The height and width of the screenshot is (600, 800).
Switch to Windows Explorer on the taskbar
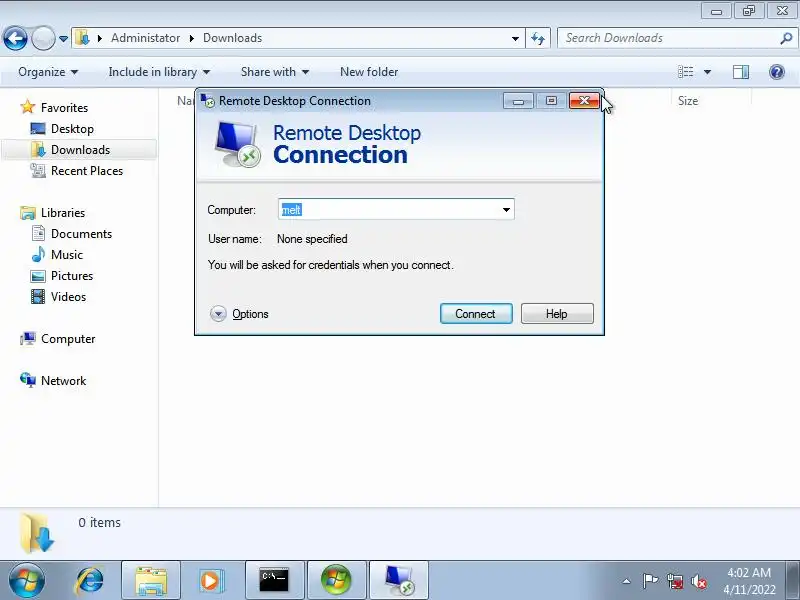pos(151,581)
